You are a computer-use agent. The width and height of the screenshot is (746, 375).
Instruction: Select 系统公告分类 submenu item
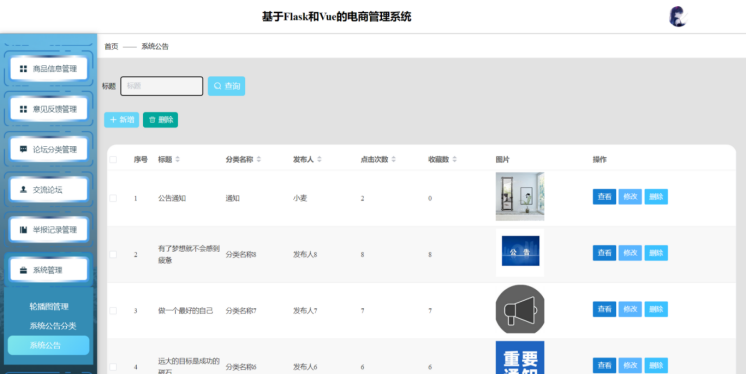pos(53,326)
